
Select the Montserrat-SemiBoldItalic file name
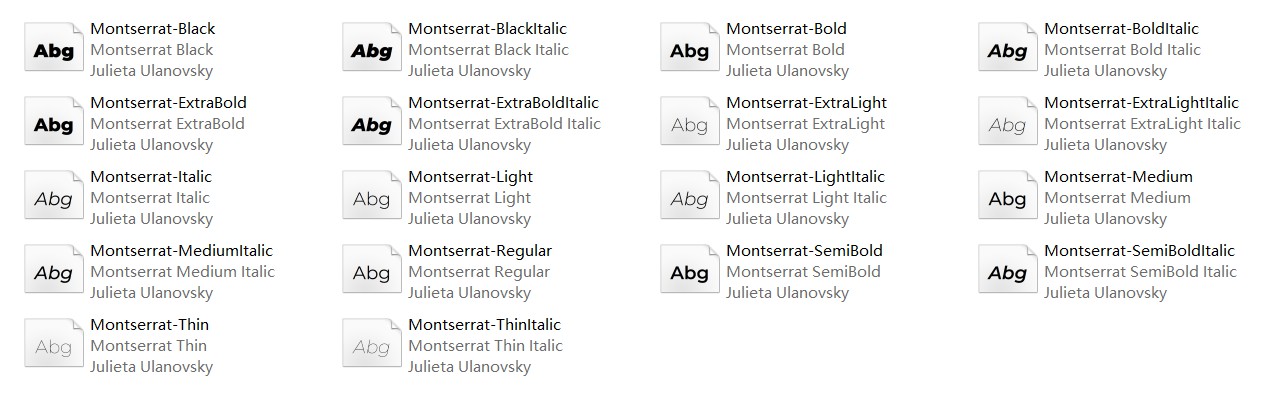click(x=1140, y=251)
